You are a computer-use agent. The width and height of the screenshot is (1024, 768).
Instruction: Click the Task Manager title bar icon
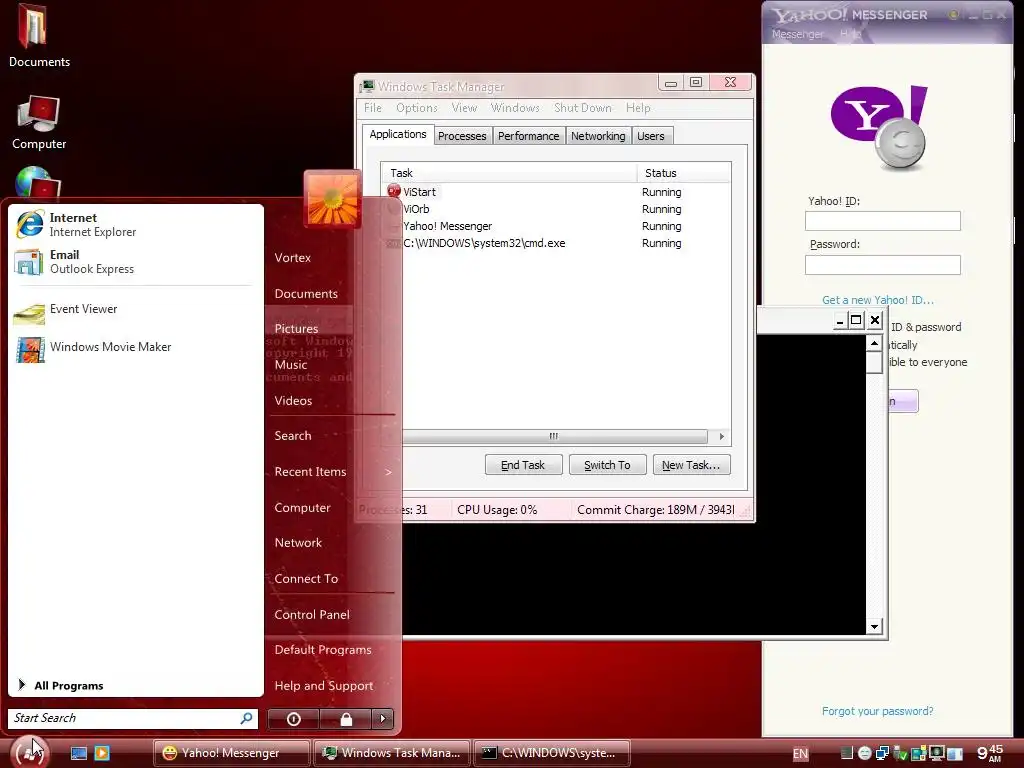coord(368,86)
